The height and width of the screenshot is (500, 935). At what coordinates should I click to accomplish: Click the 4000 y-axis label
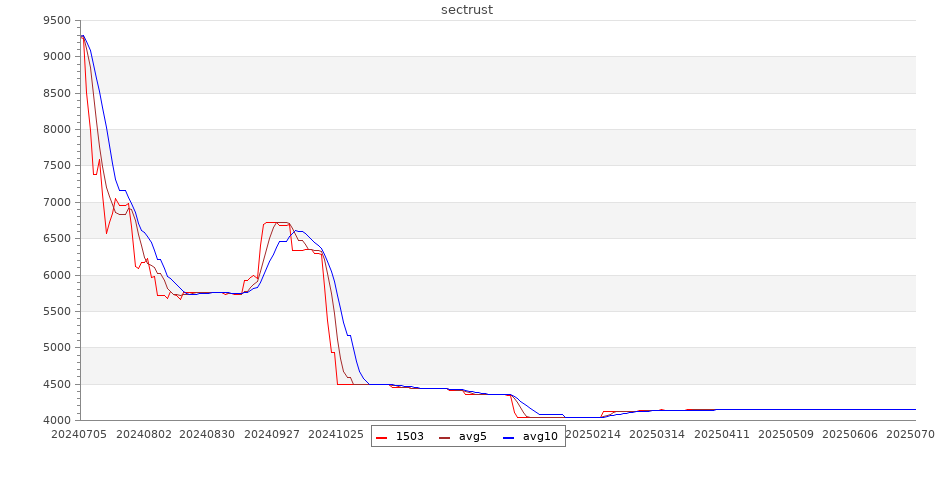pyautogui.click(x=56, y=421)
